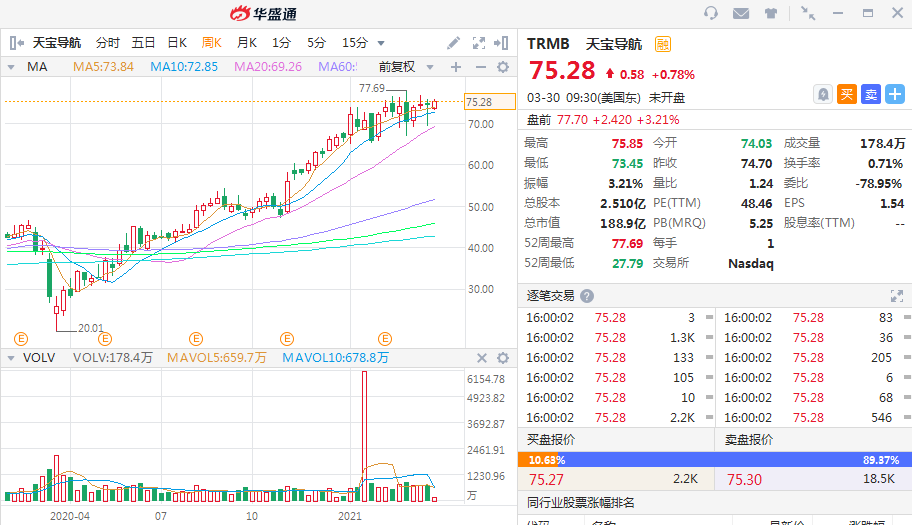Image resolution: width=912 pixels, height=525 pixels.
Task: Open the skin theme shirt icon
Action: [x=771, y=13]
